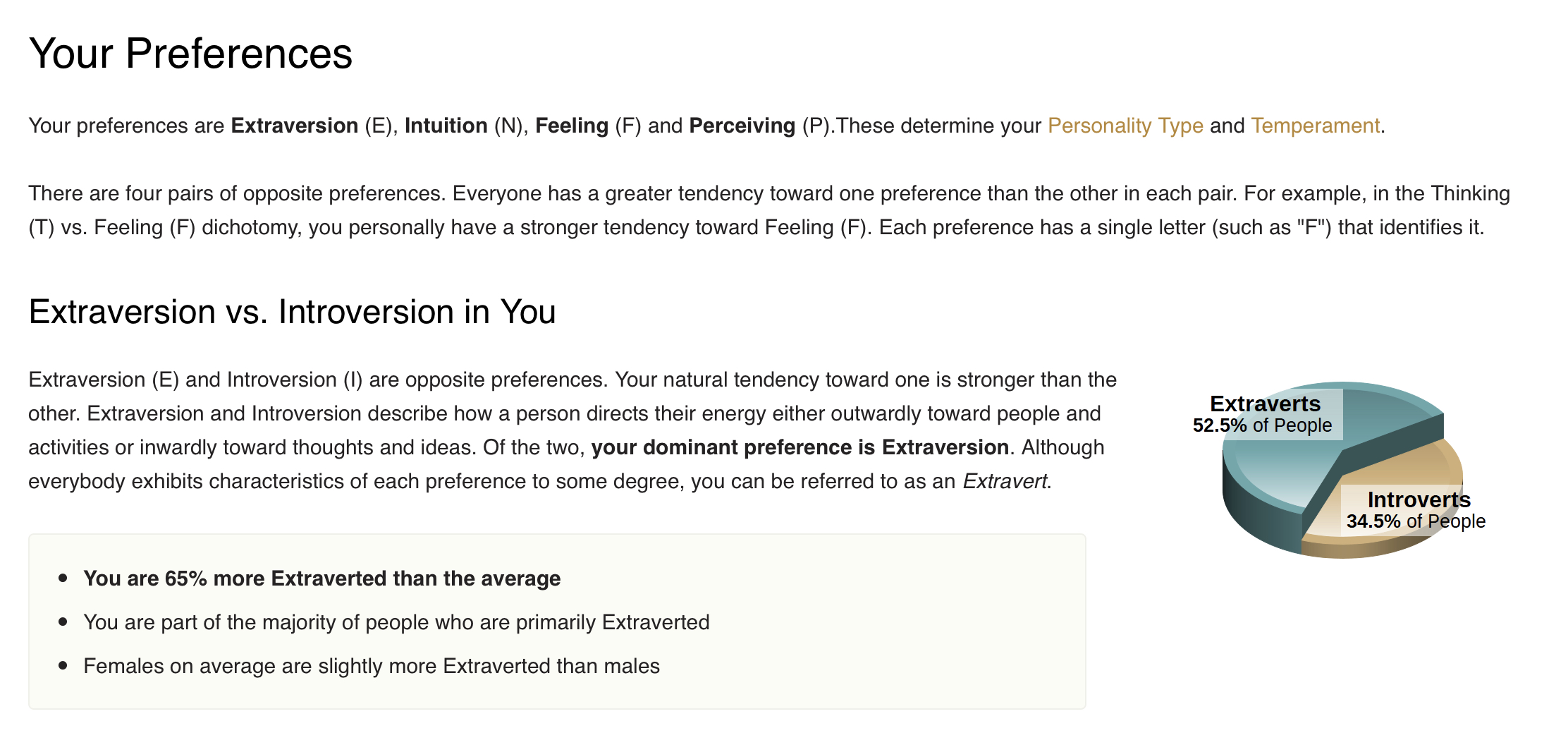
Task: Click the italic word Extravert
Action: [1005, 481]
